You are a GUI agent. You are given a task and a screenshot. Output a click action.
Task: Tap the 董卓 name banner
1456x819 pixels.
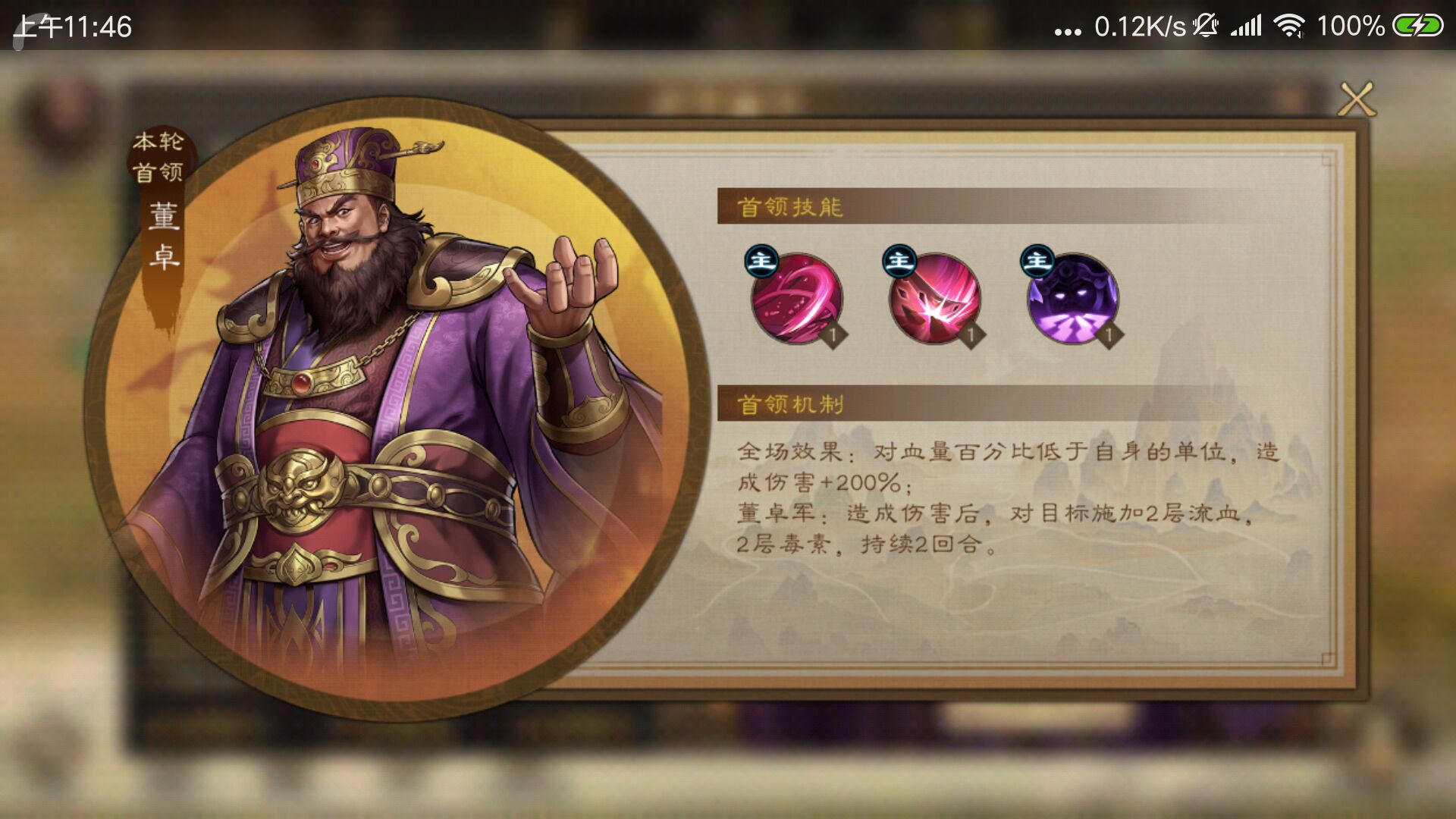point(163,236)
